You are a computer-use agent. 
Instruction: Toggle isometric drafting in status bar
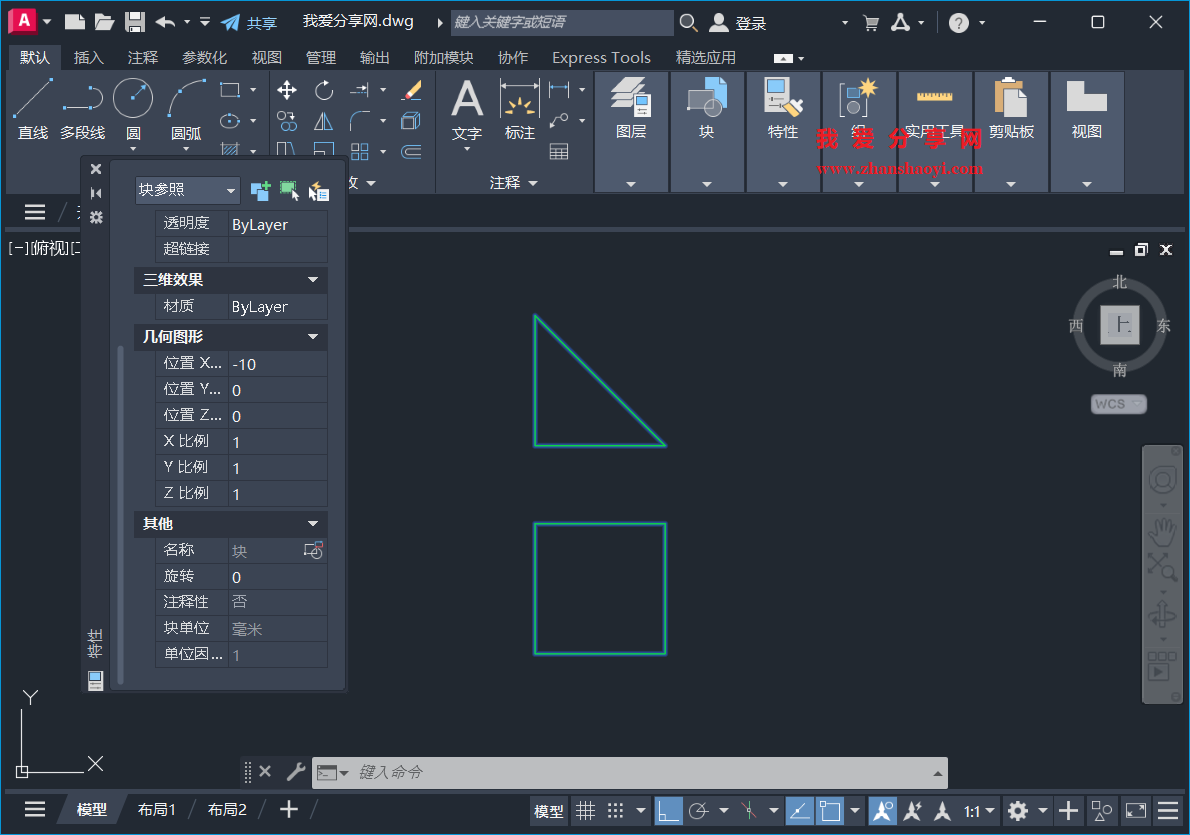coord(749,811)
